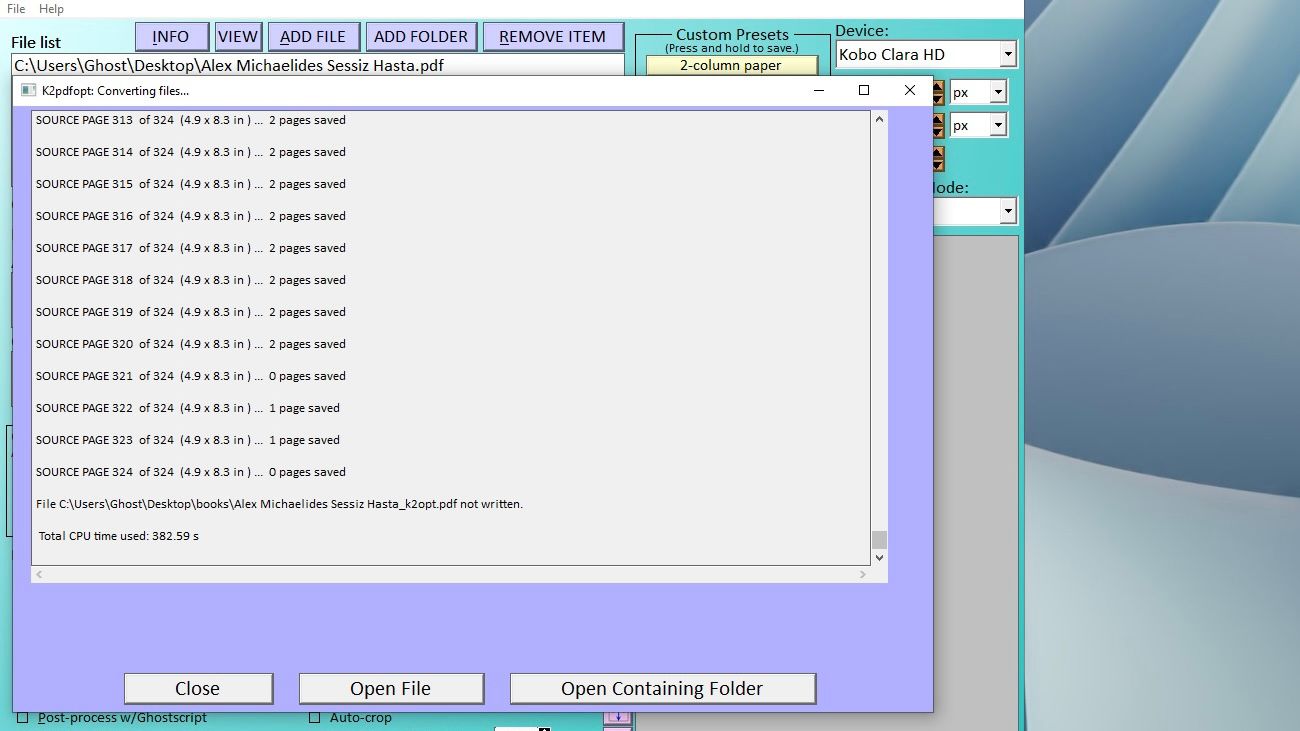Close the K2pdfopt dialog via X
This screenshot has width=1300, height=731.
tap(909, 90)
